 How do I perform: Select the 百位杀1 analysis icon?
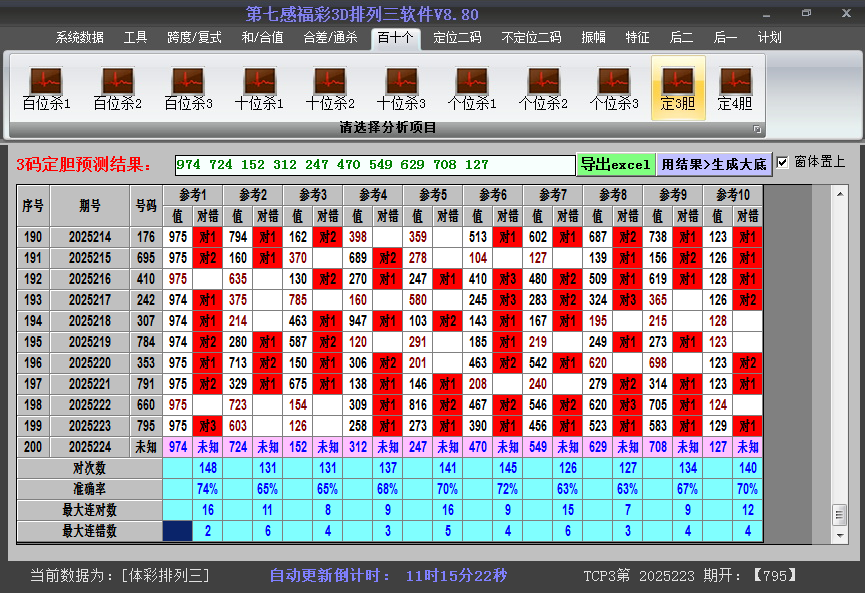coord(46,88)
